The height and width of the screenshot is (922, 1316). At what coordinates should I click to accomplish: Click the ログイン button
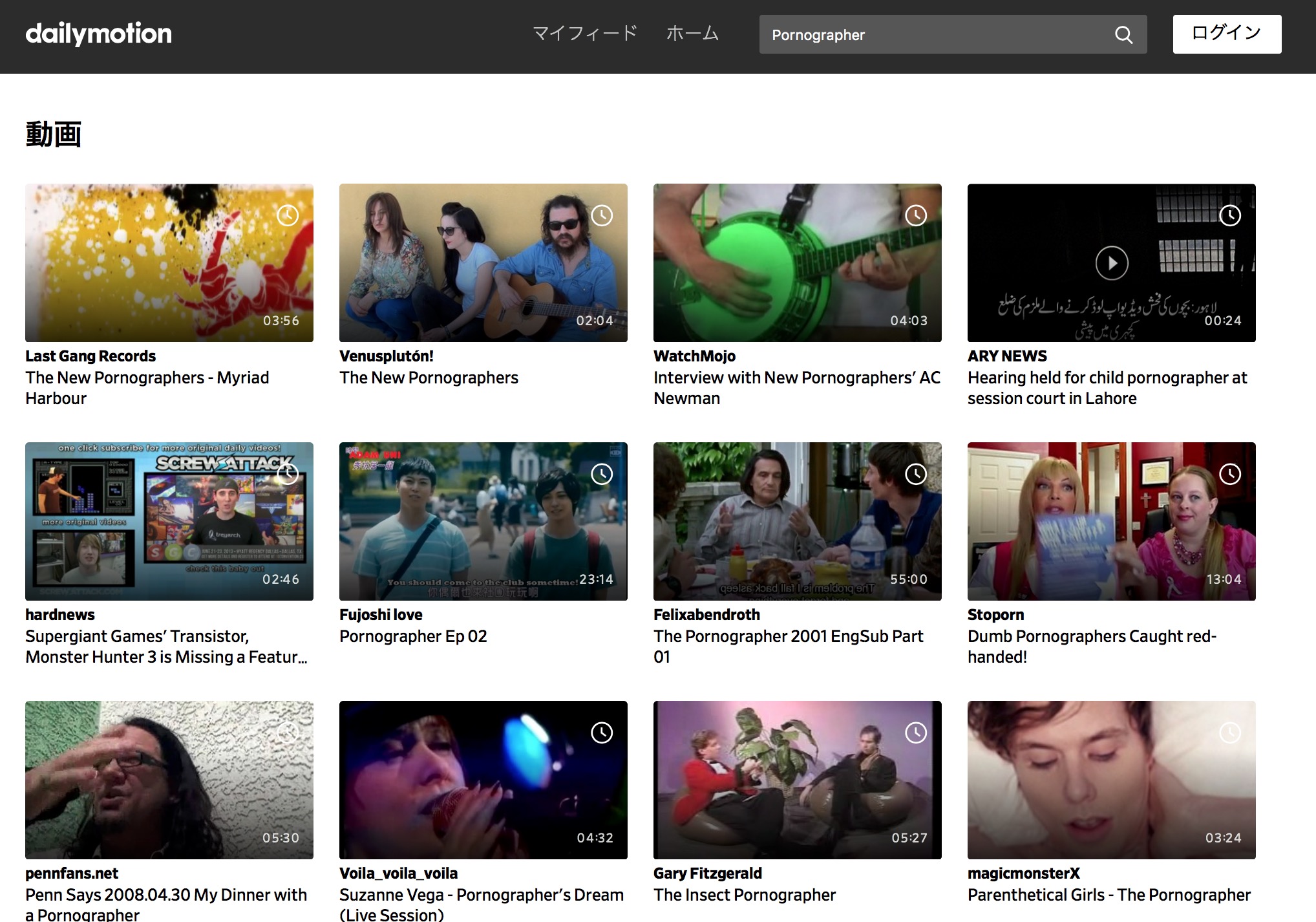click(1227, 34)
